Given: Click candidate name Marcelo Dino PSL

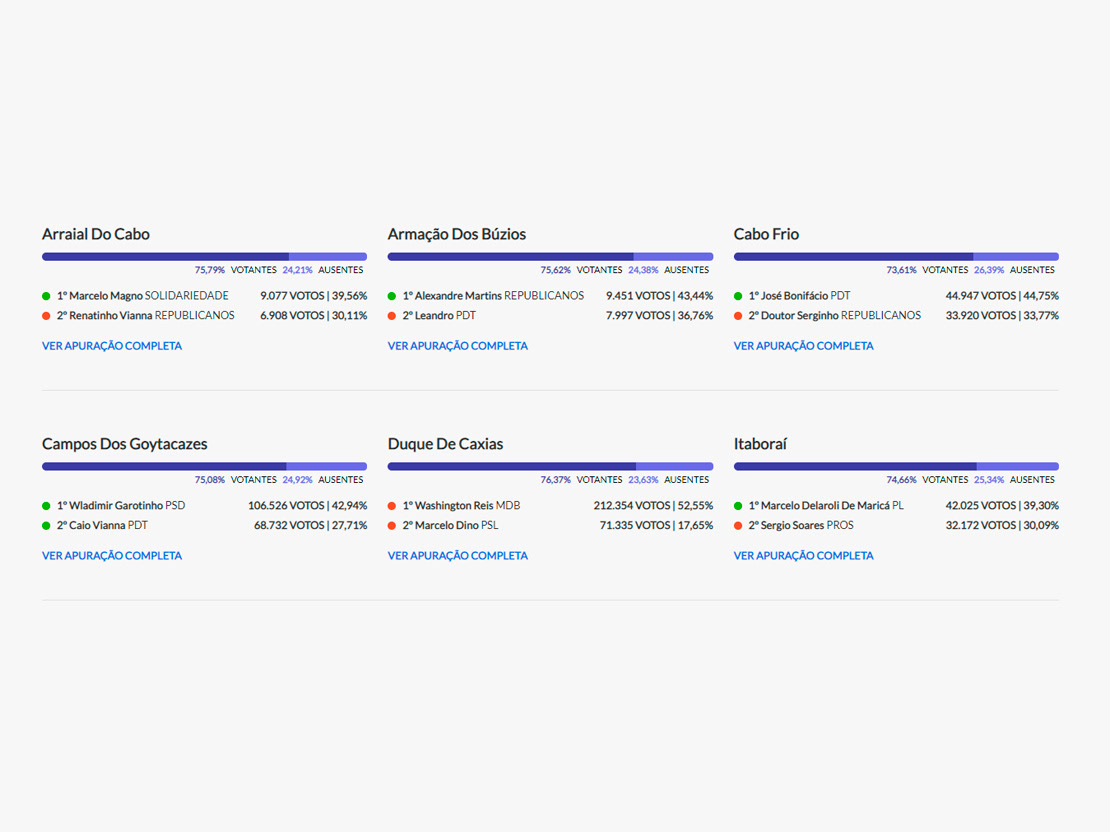Looking at the screenshot, I should [x=450, y=525].
